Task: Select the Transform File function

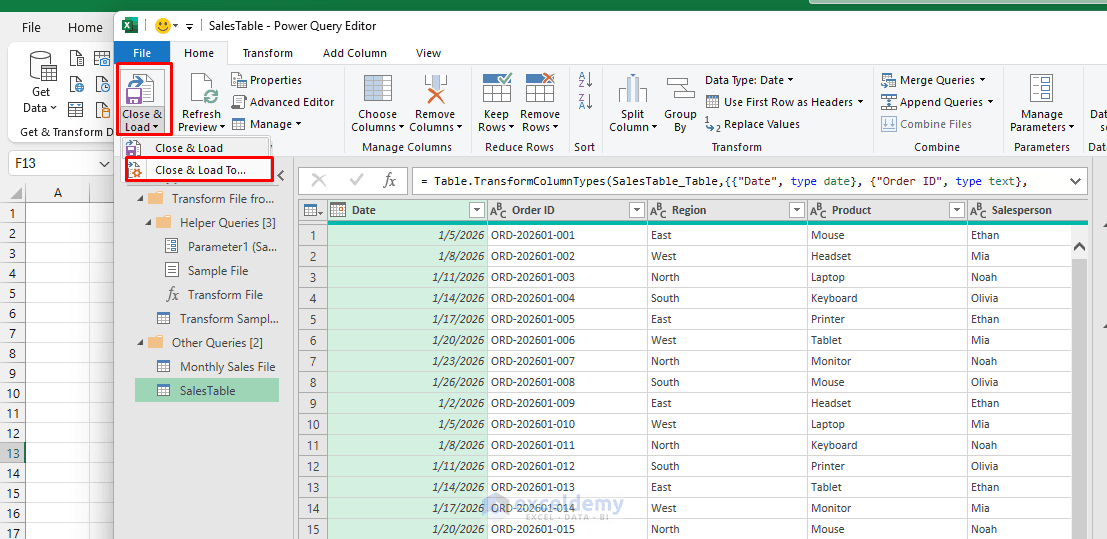Action: [225, 295]
